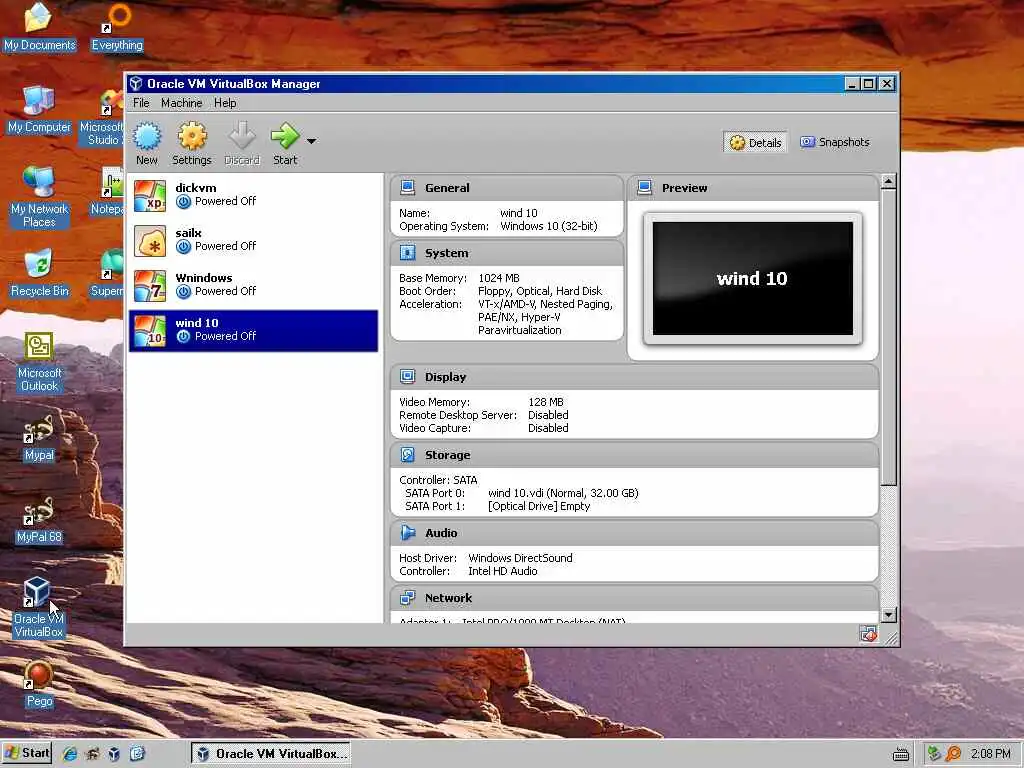Open the Help menu

click(225, 103)
